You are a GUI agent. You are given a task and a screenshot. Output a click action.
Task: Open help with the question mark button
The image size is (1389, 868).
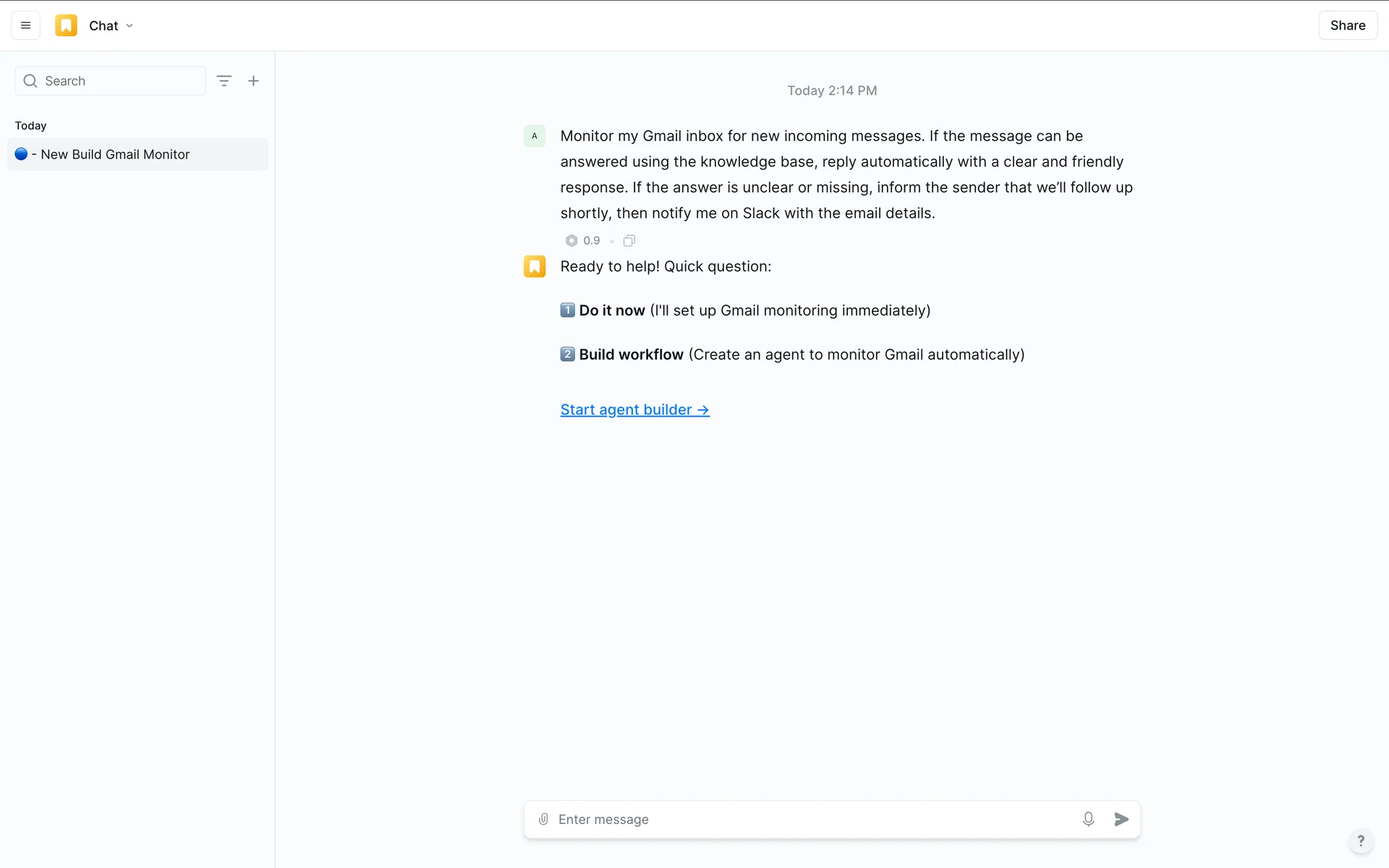click(1361, 841)
